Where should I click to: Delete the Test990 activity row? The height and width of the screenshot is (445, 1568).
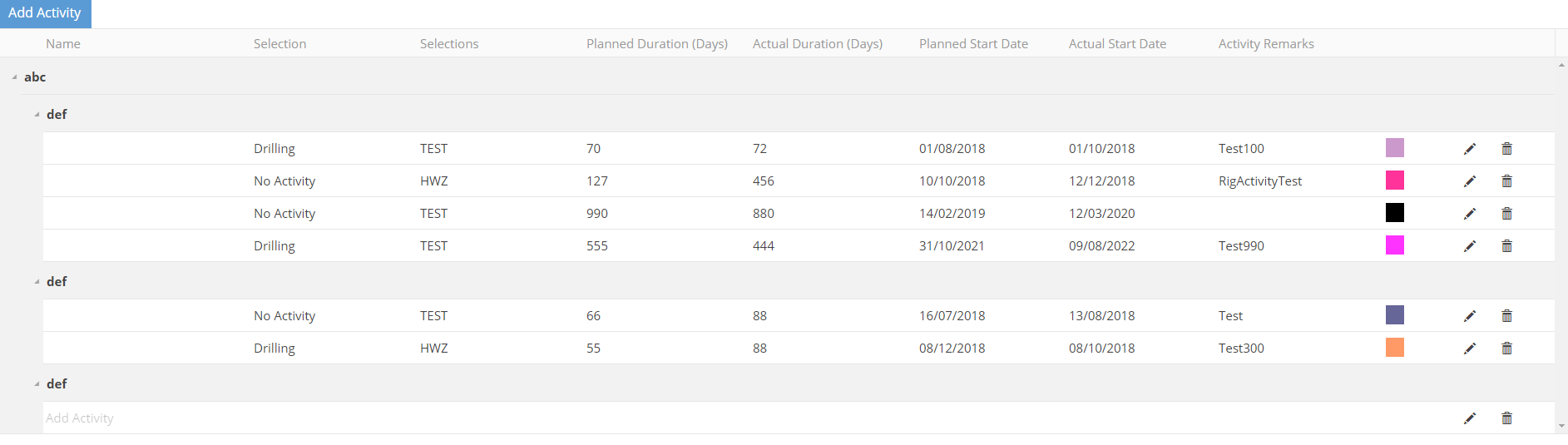pyautogui.click(x=1506, y=246)
